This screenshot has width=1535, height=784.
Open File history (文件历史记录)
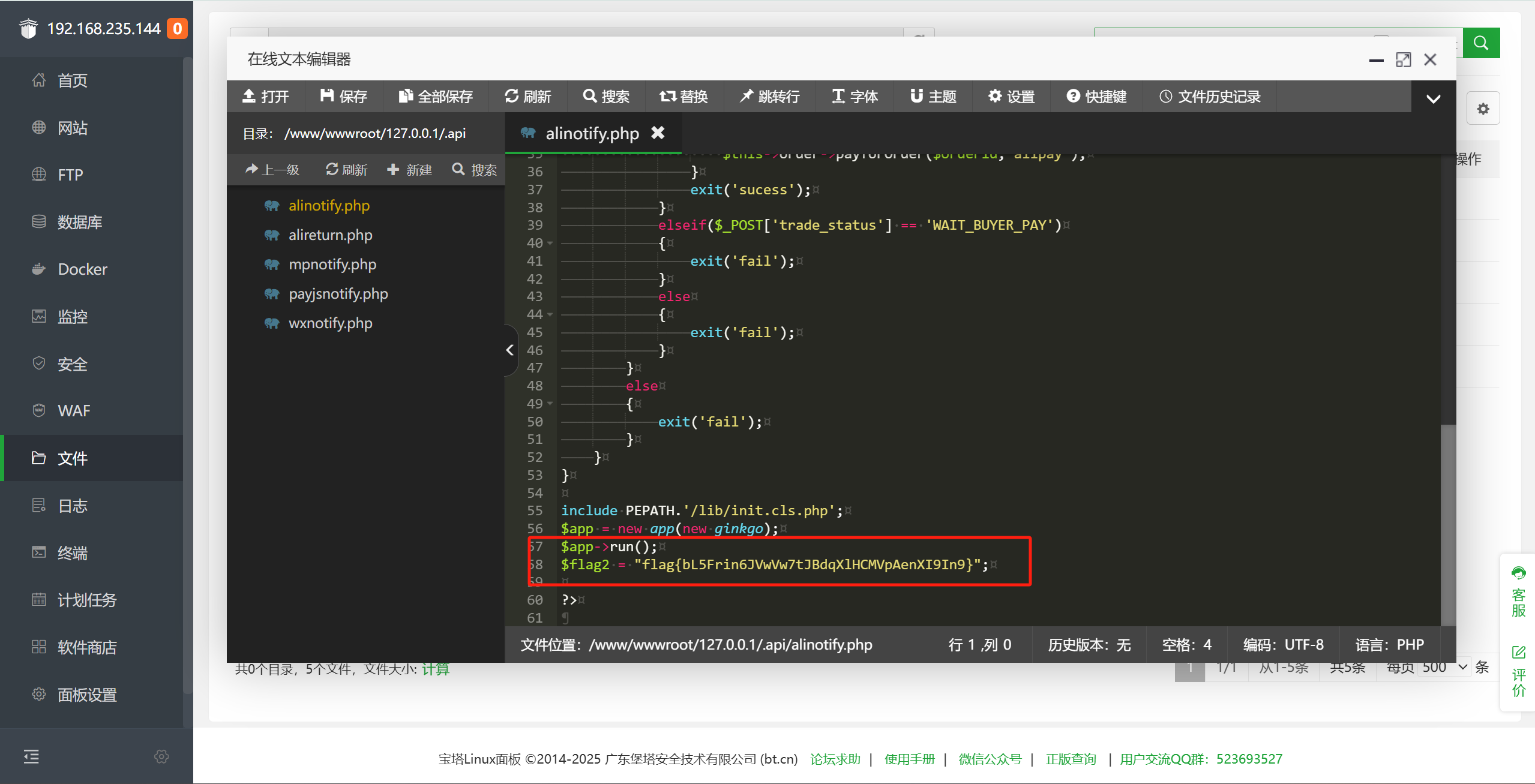coord(1210,97)
